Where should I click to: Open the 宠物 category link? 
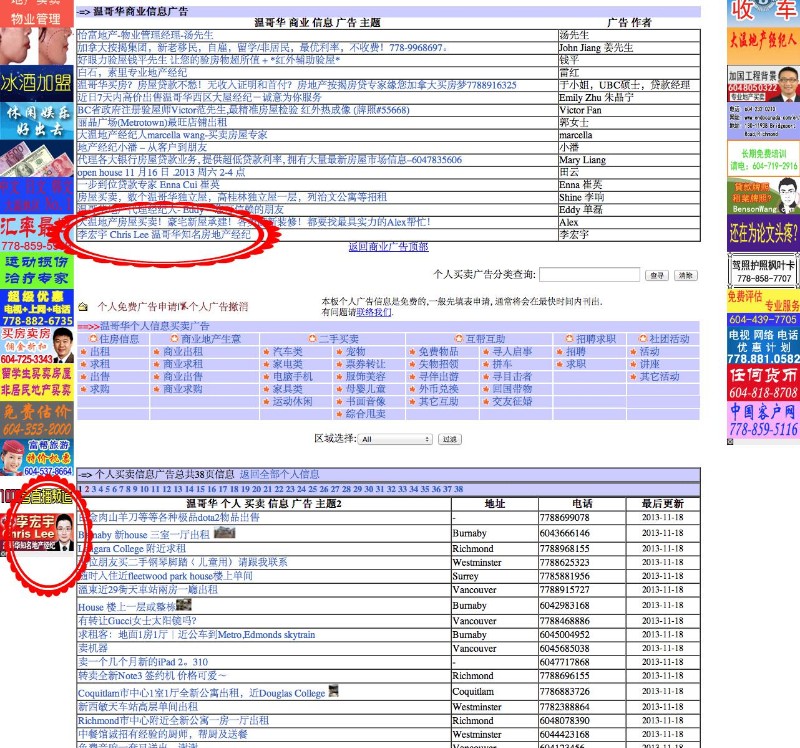(356, 352)
